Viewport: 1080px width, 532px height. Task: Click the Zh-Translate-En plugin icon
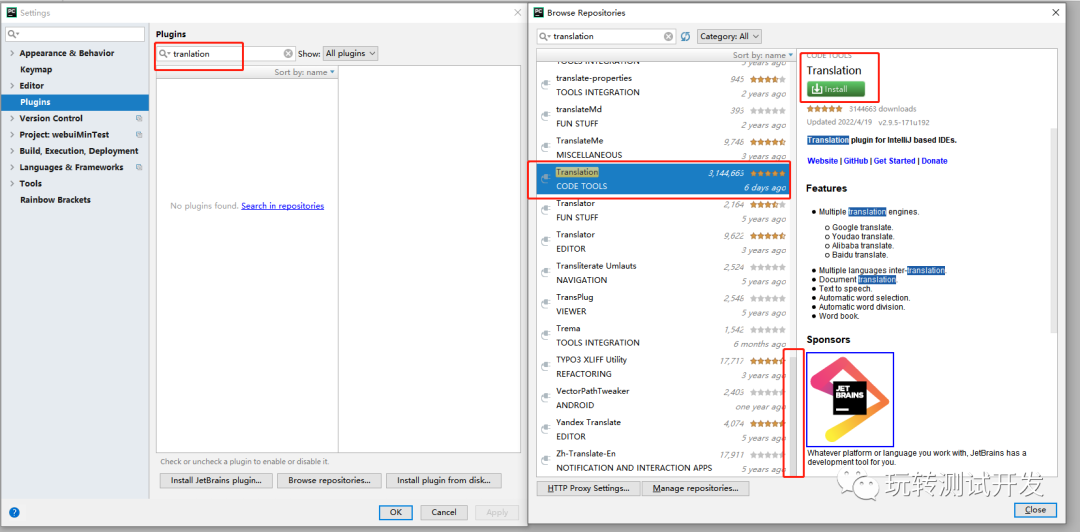pos(545,460)
